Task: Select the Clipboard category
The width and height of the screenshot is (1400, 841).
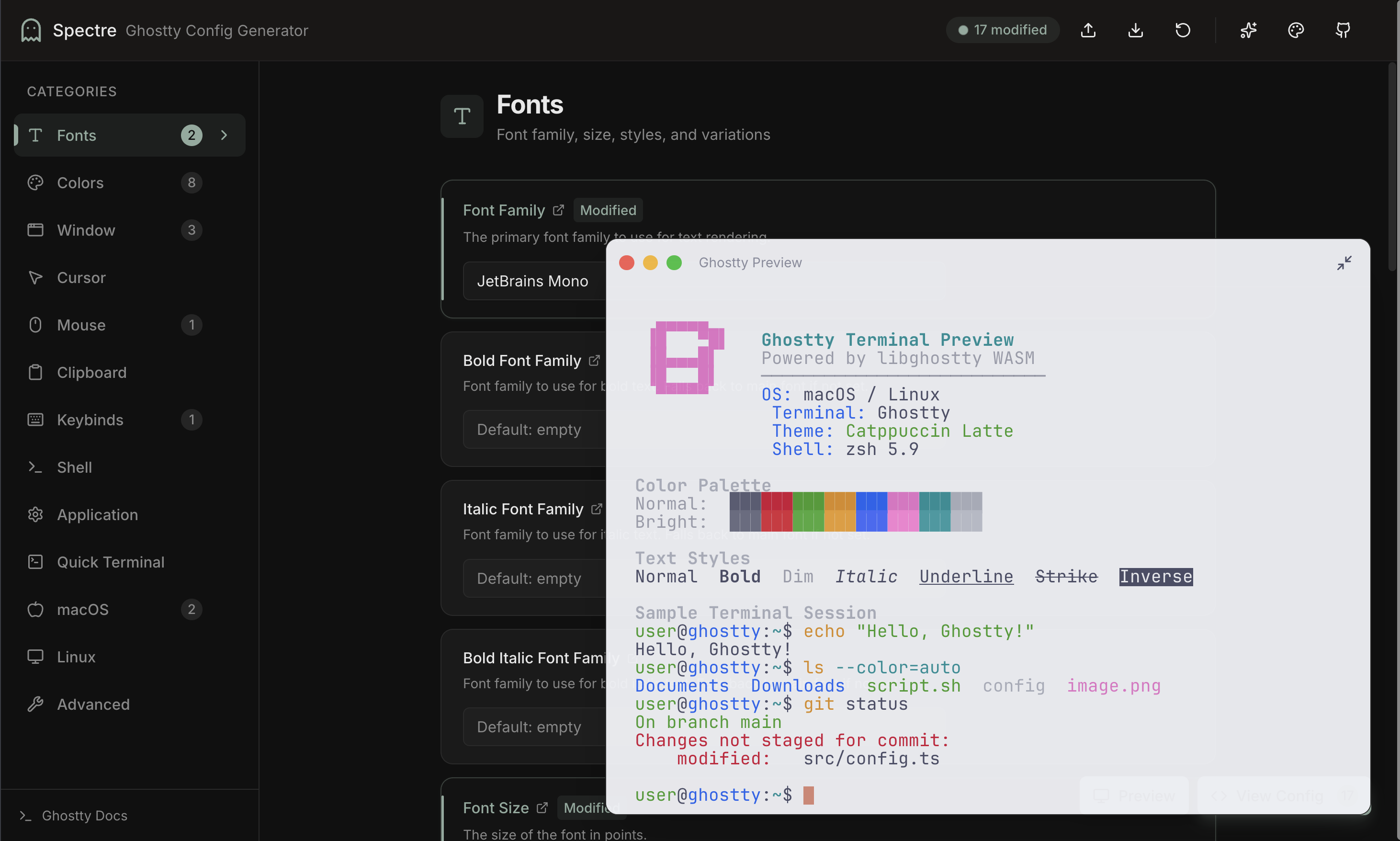Action: 129,372
